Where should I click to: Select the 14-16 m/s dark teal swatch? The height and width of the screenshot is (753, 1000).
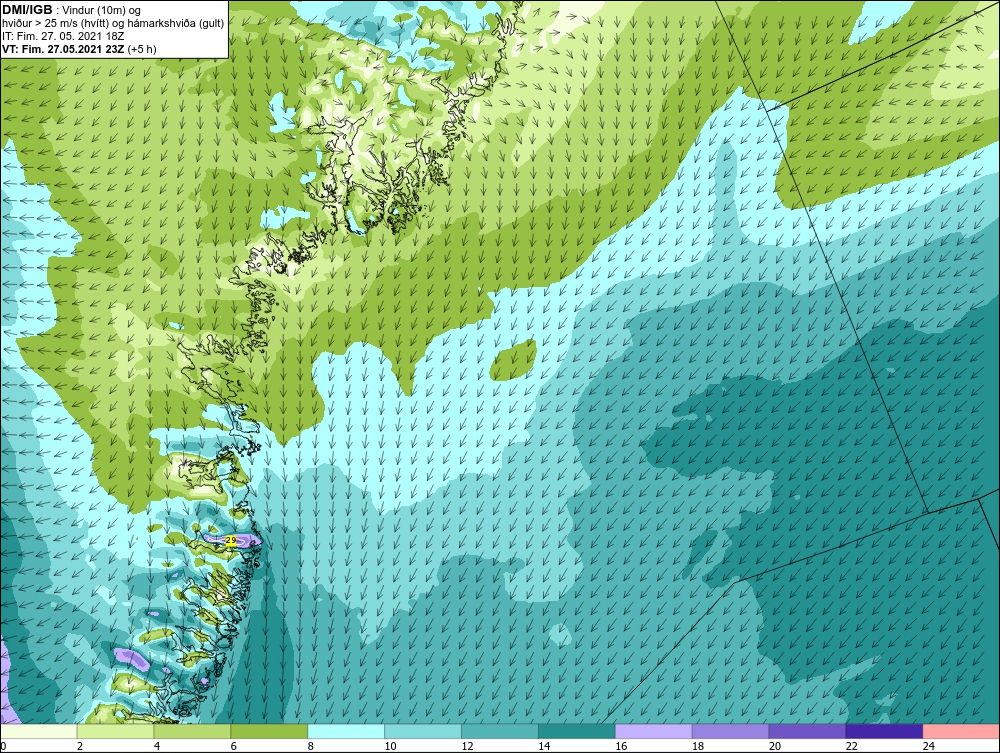click(577, 731)
